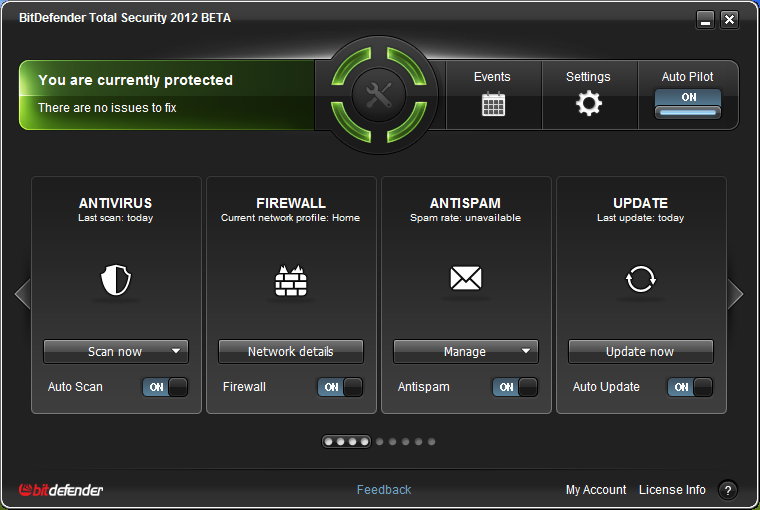Switch off the Antispam toggle
Image resolution: width=760 pixels, height=510 pixels.
pyautogui.click(x=515, y=387)
